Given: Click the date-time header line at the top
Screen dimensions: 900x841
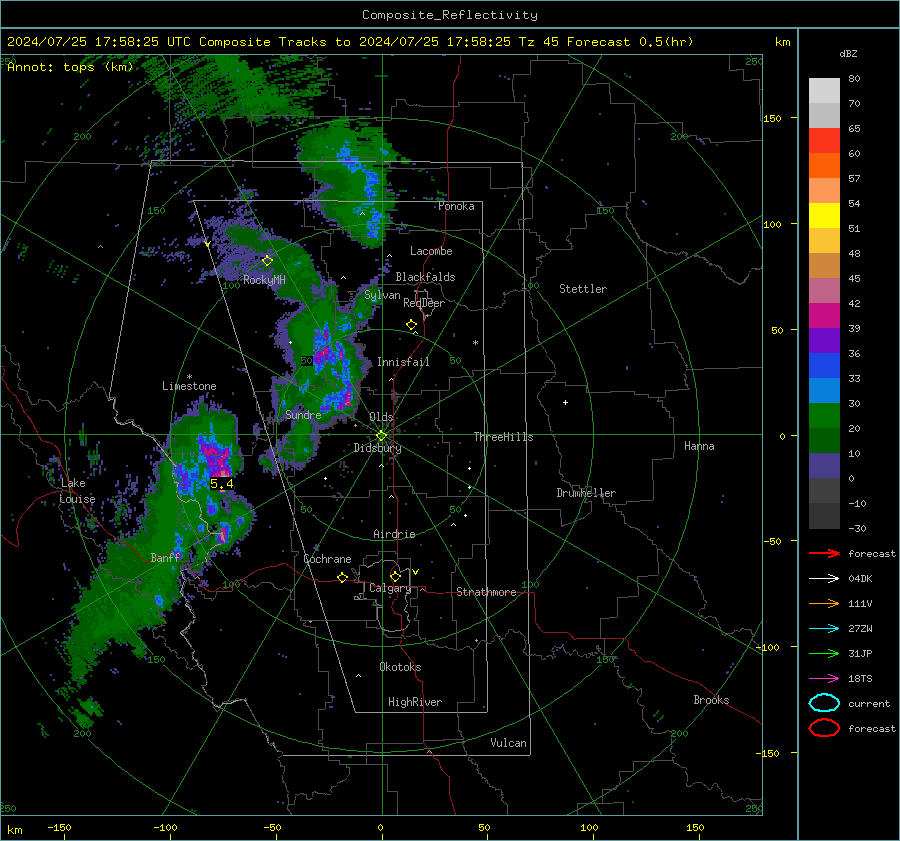Looking at the screenshot, I should point(350,42).
